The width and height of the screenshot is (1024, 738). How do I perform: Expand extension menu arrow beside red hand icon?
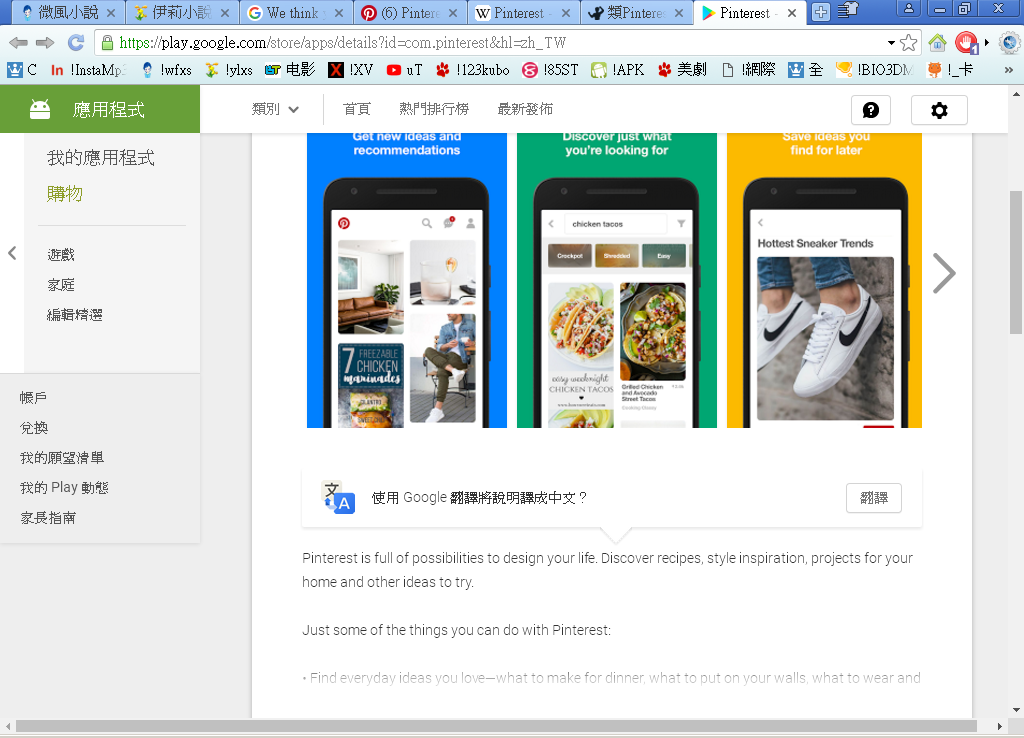(987, 42)
